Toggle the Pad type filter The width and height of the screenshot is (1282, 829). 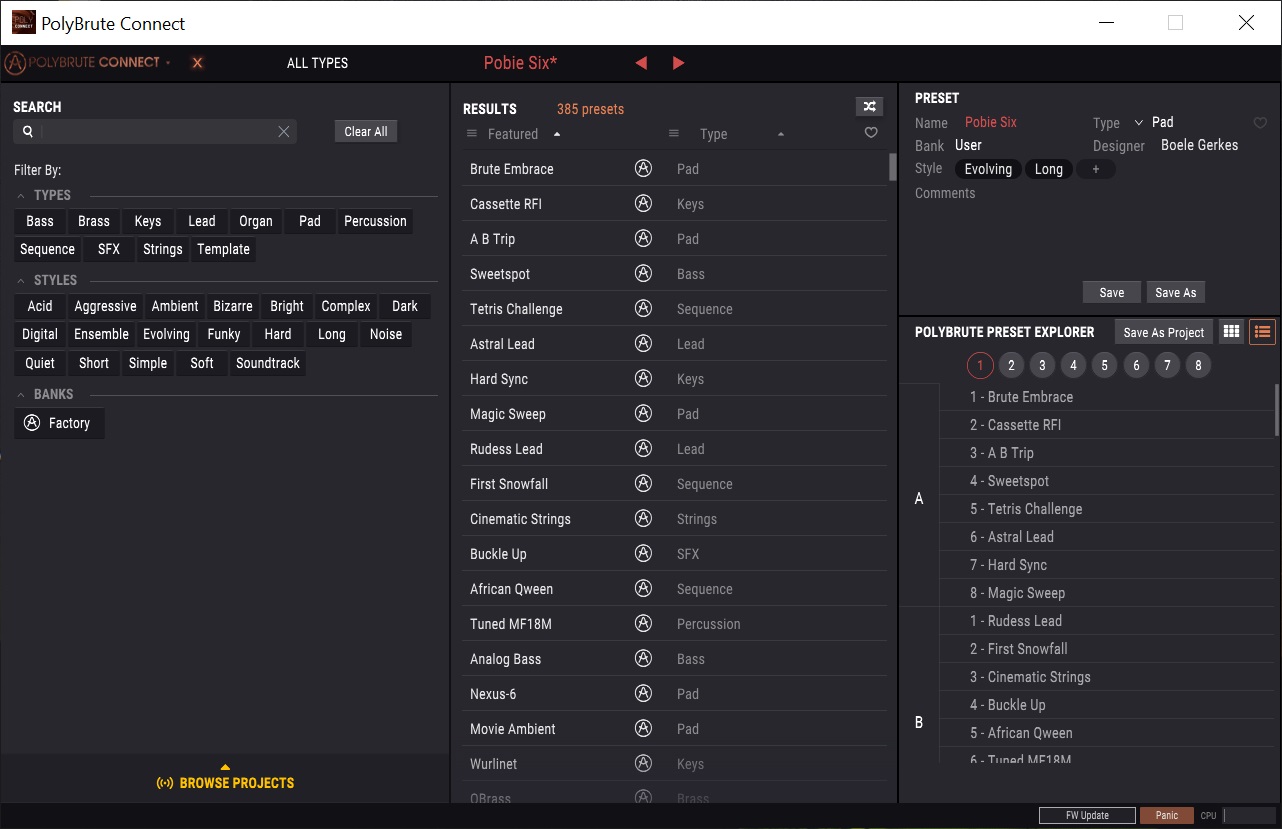pyautogui.click(x=308, y=221)
